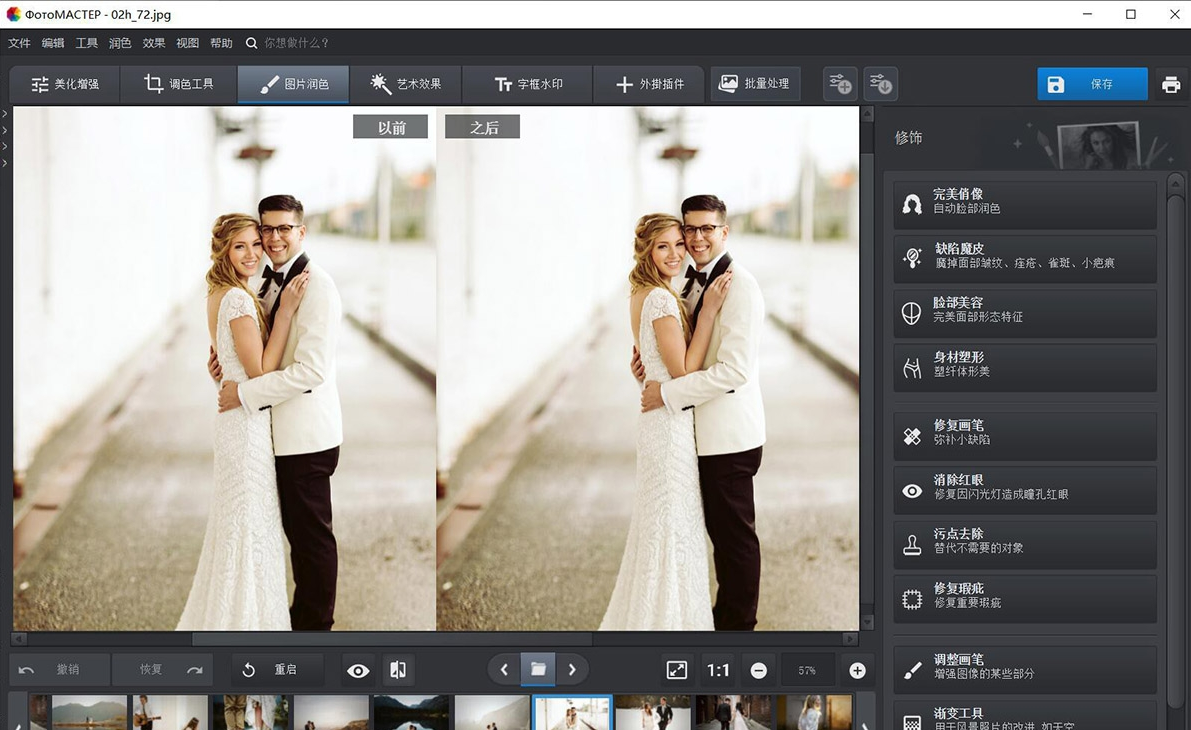The image size is (1191, 730).
Task: Open the 视图 menu
Action: 187,43
